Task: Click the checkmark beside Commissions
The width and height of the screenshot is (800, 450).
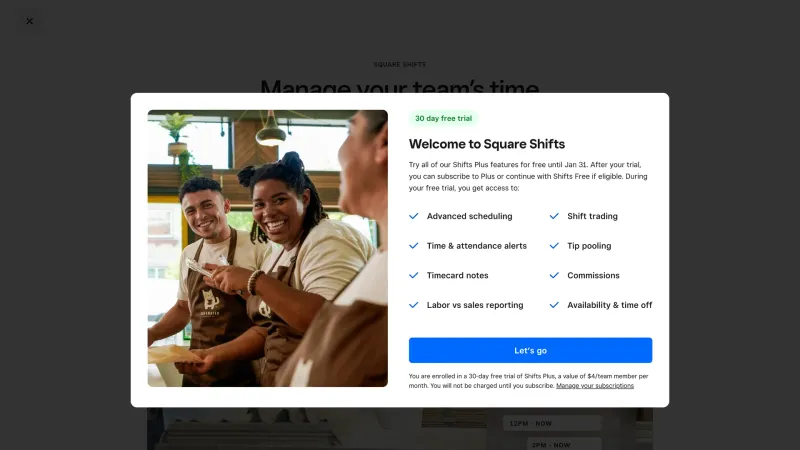Action: [x=554, y=275]
